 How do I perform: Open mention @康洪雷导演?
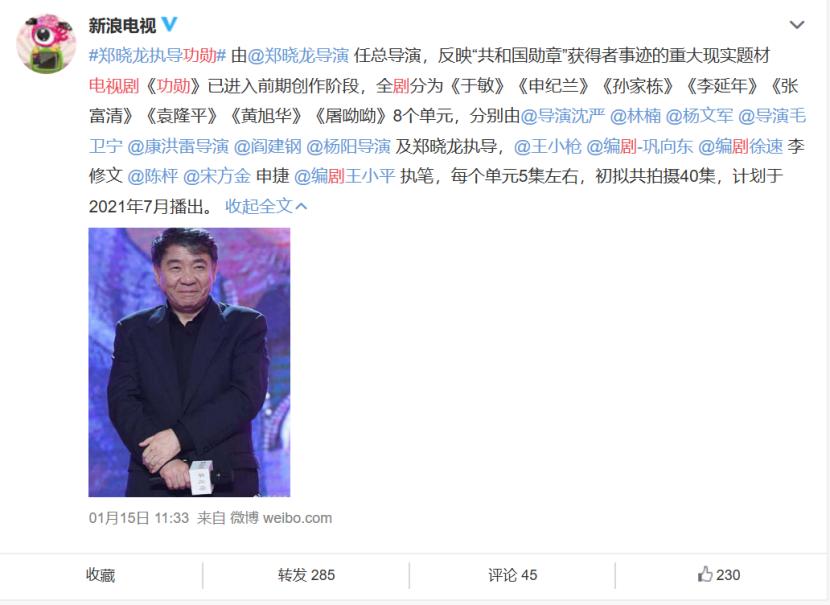(178, 146)
